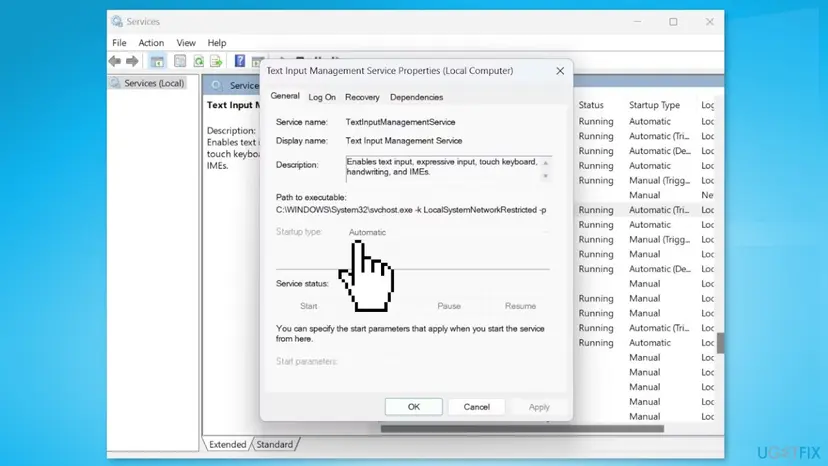Click the Start parameters input field
The height and width of the screenshot is (466, 828).
[x=448, y=361]
